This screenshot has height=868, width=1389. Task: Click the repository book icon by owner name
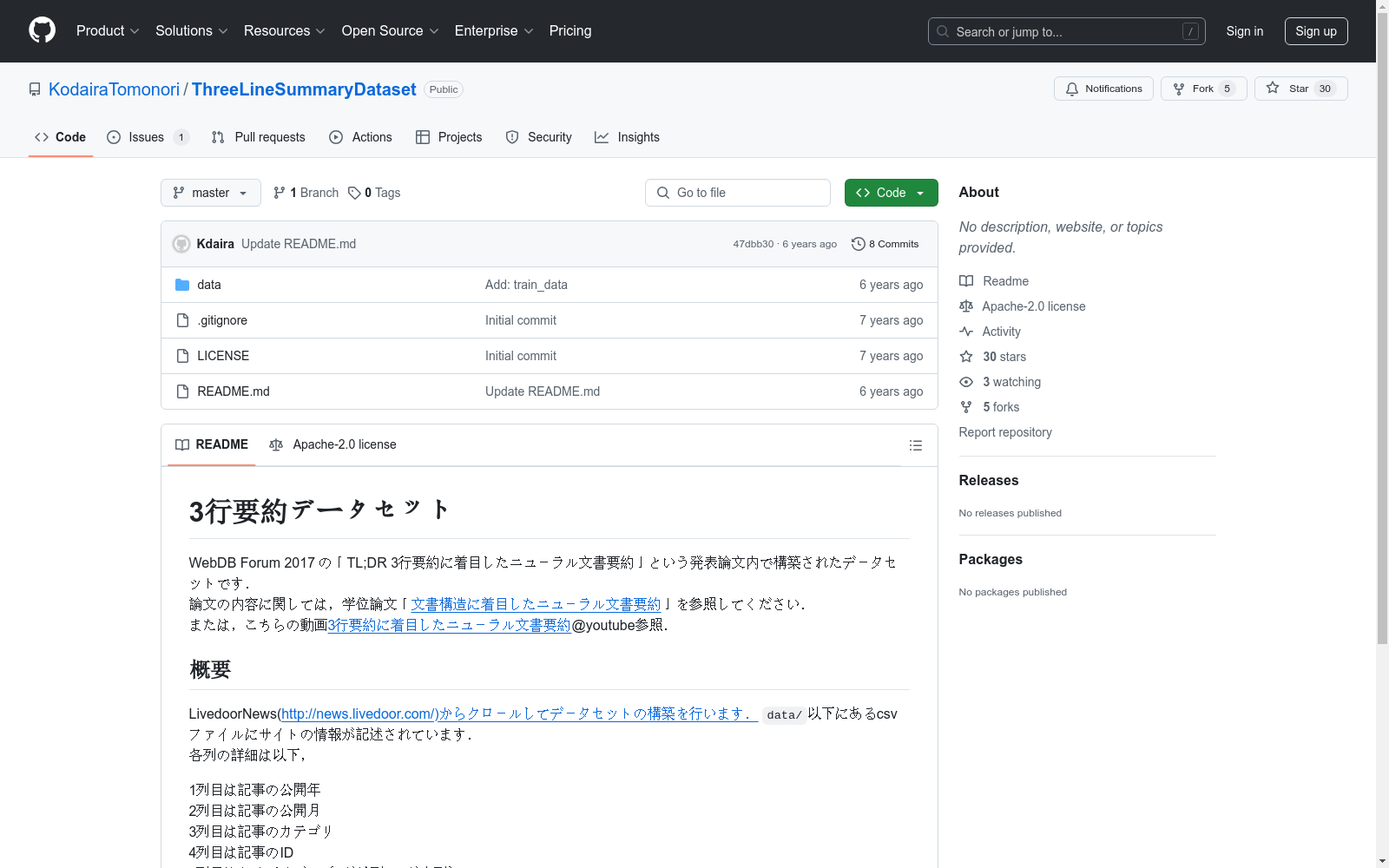[x=35, y=89]
